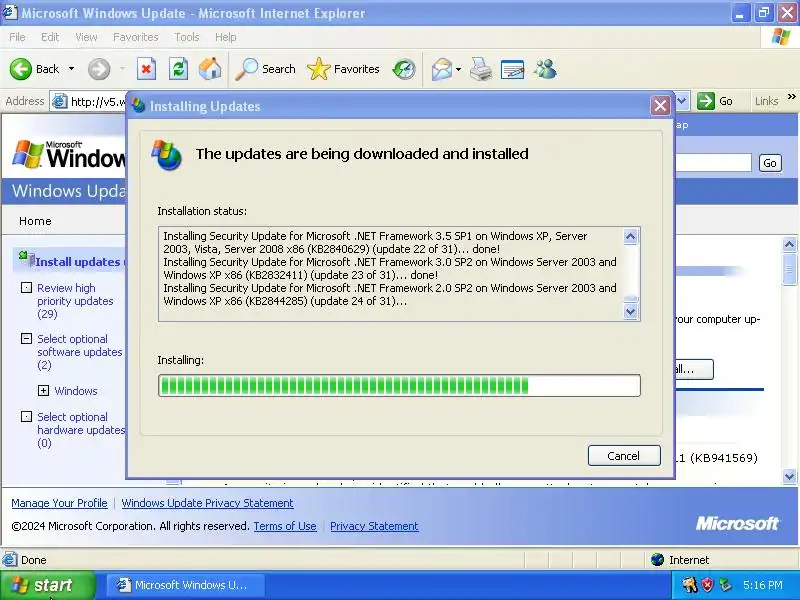Click Microsoft Windows Update taskbar button

click(185, 585)
